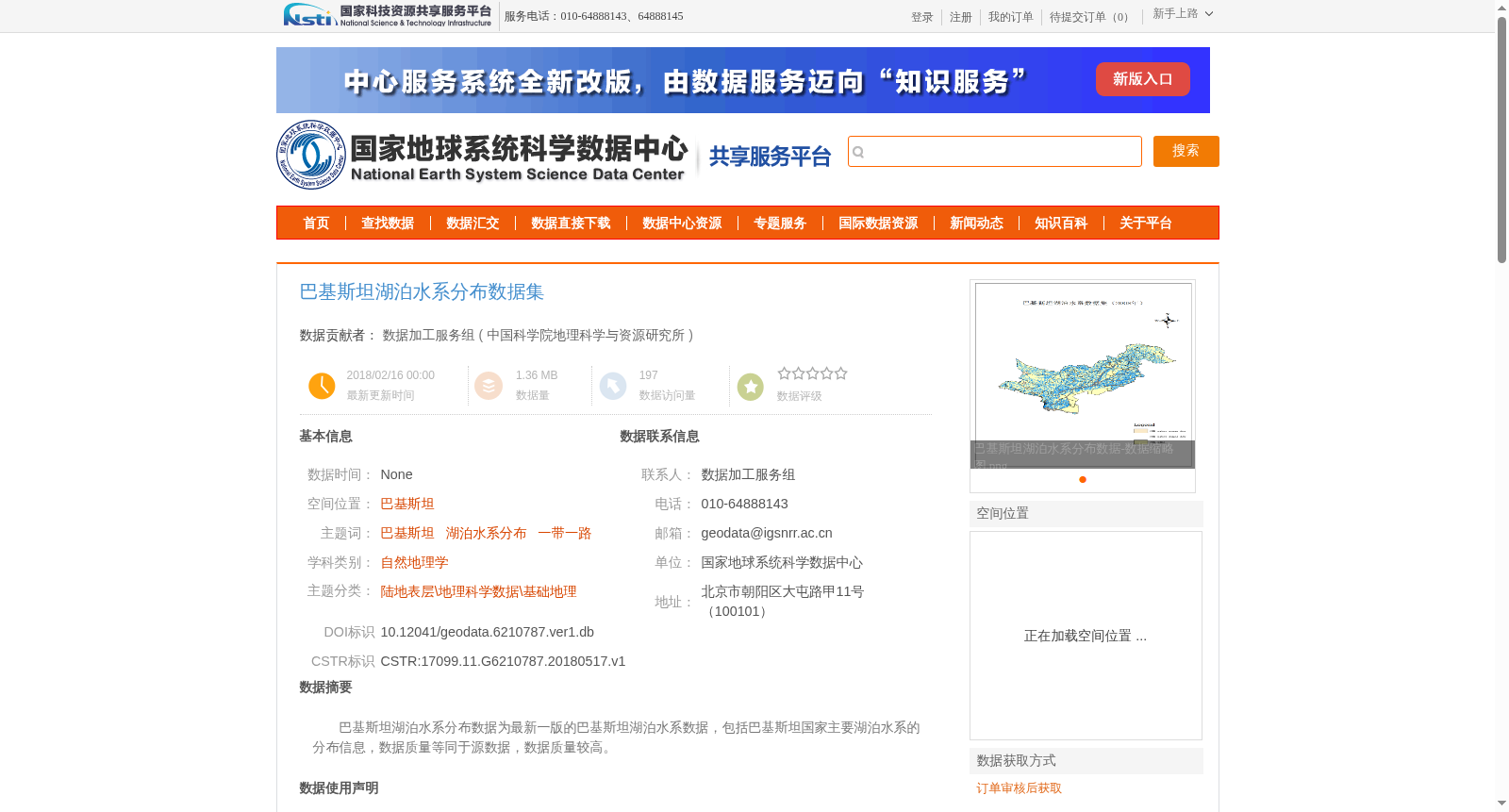Image resolution: width=1509 pixels, height=812 pixels.
Task: Rate the dataset with the fifth star
Action: pos(840,373)
